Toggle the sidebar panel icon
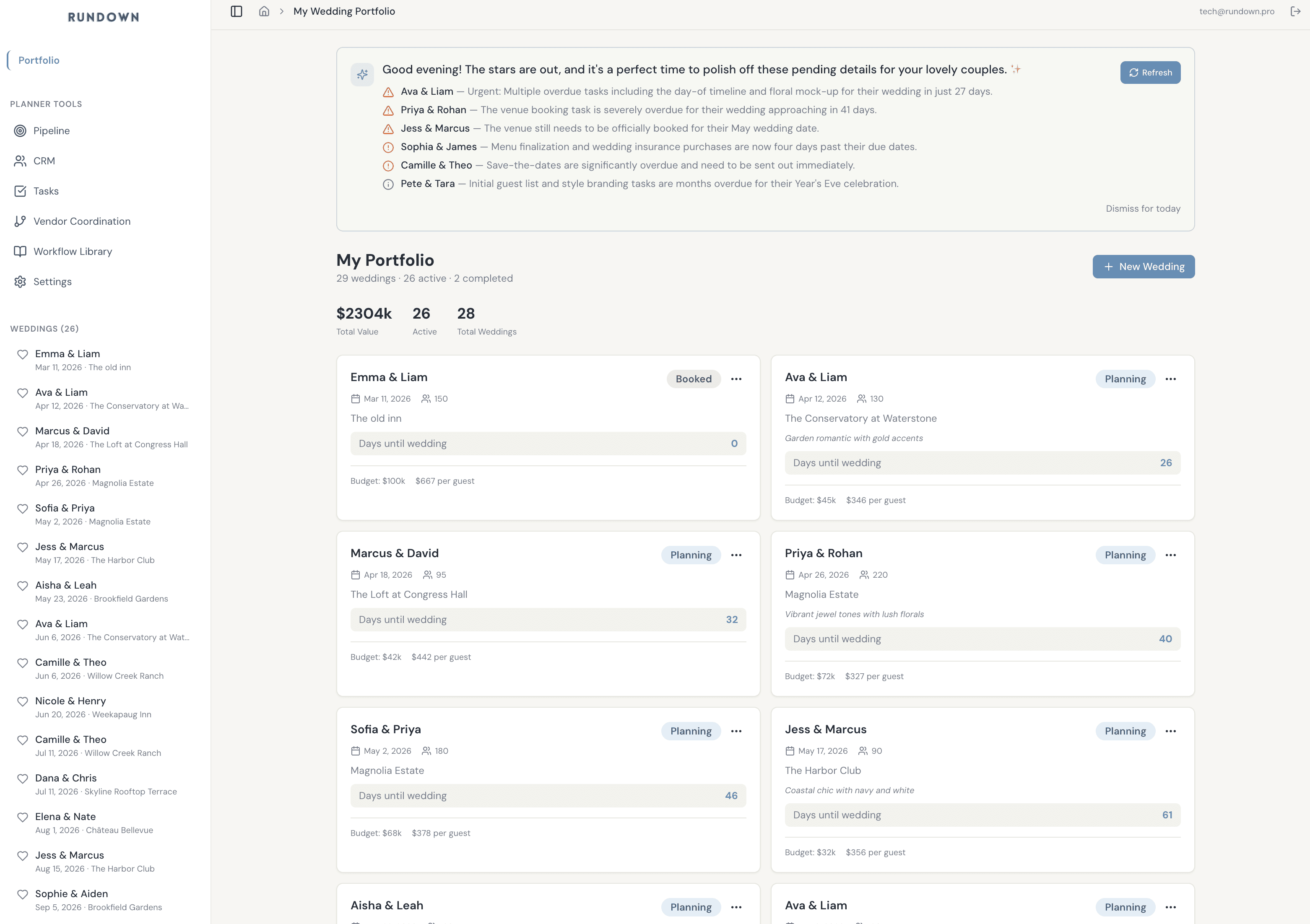 tap(236, 11)
